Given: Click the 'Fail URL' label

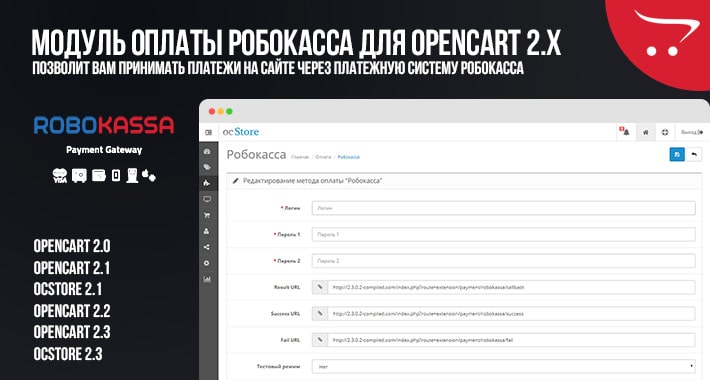Looking at the screenshot, I should [290, 340].
